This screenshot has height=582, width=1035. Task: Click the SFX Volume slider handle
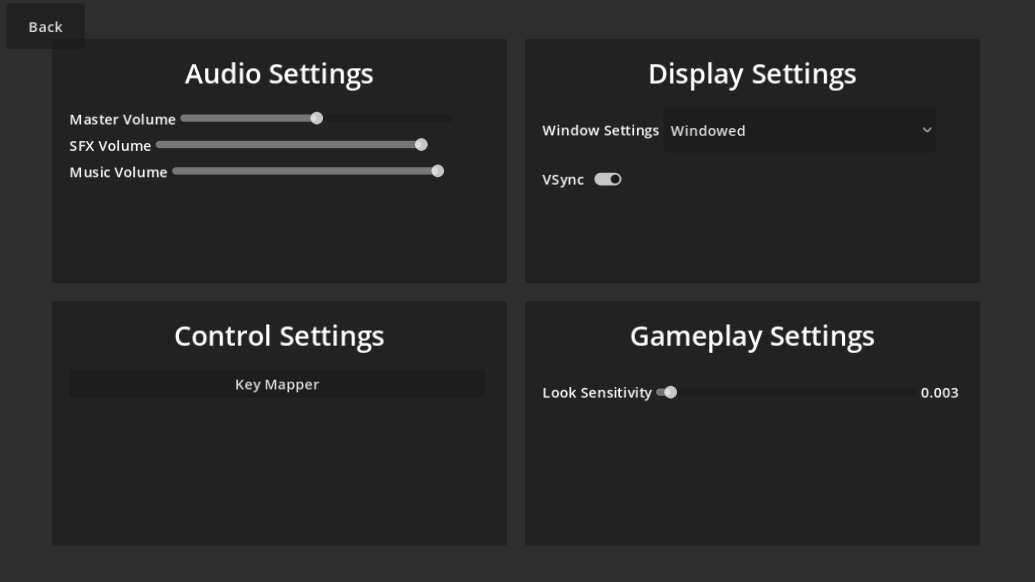tap(421, 145)
